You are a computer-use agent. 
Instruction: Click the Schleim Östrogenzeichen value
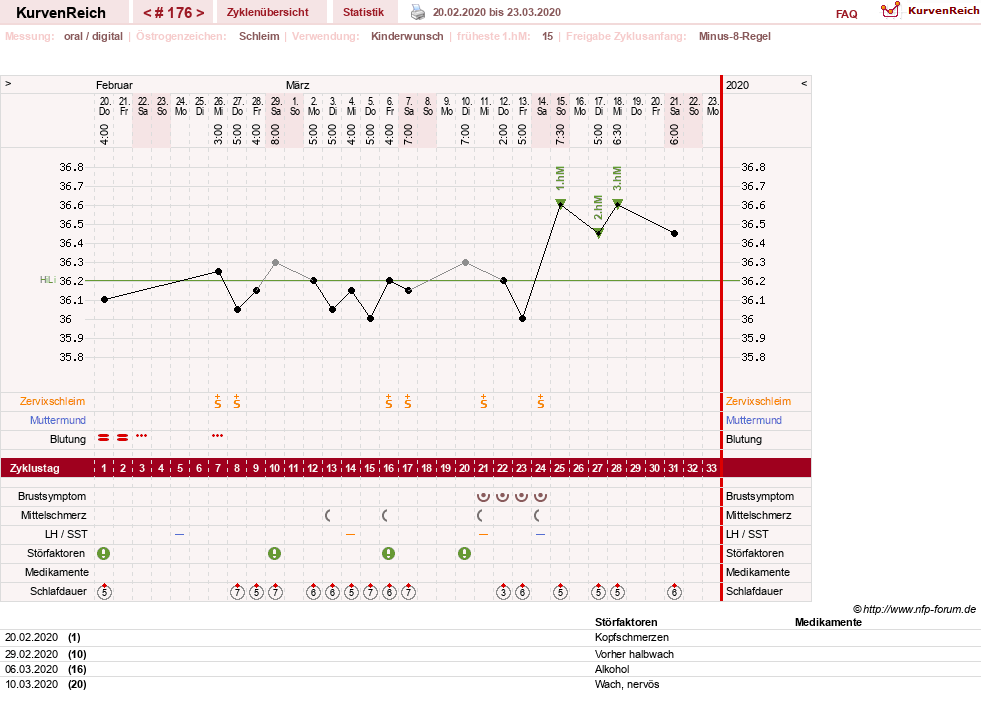point(259,36)
